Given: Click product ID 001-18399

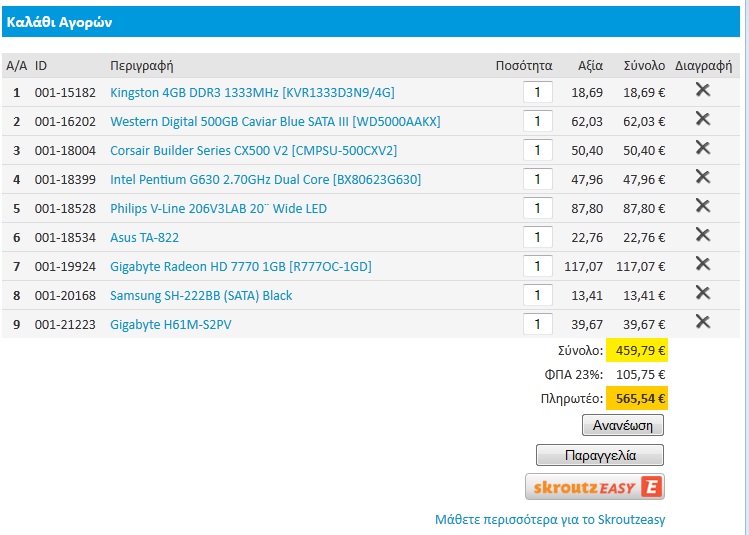Looking at the screenshot, I should (65, 180).
